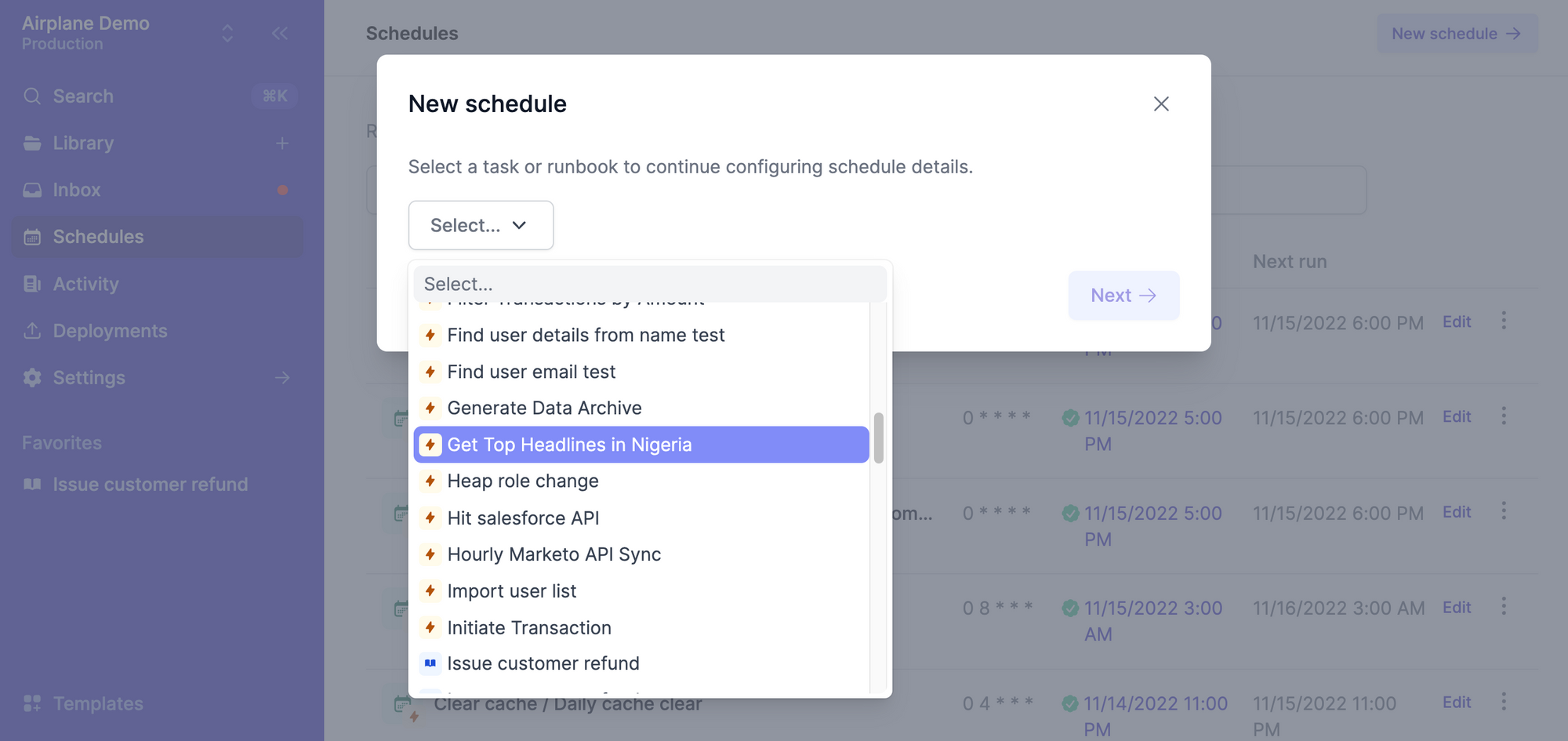Open the Settings gear icon
Image resolution: width=1568 pixels, height=741 pixels.
[32, 378]
